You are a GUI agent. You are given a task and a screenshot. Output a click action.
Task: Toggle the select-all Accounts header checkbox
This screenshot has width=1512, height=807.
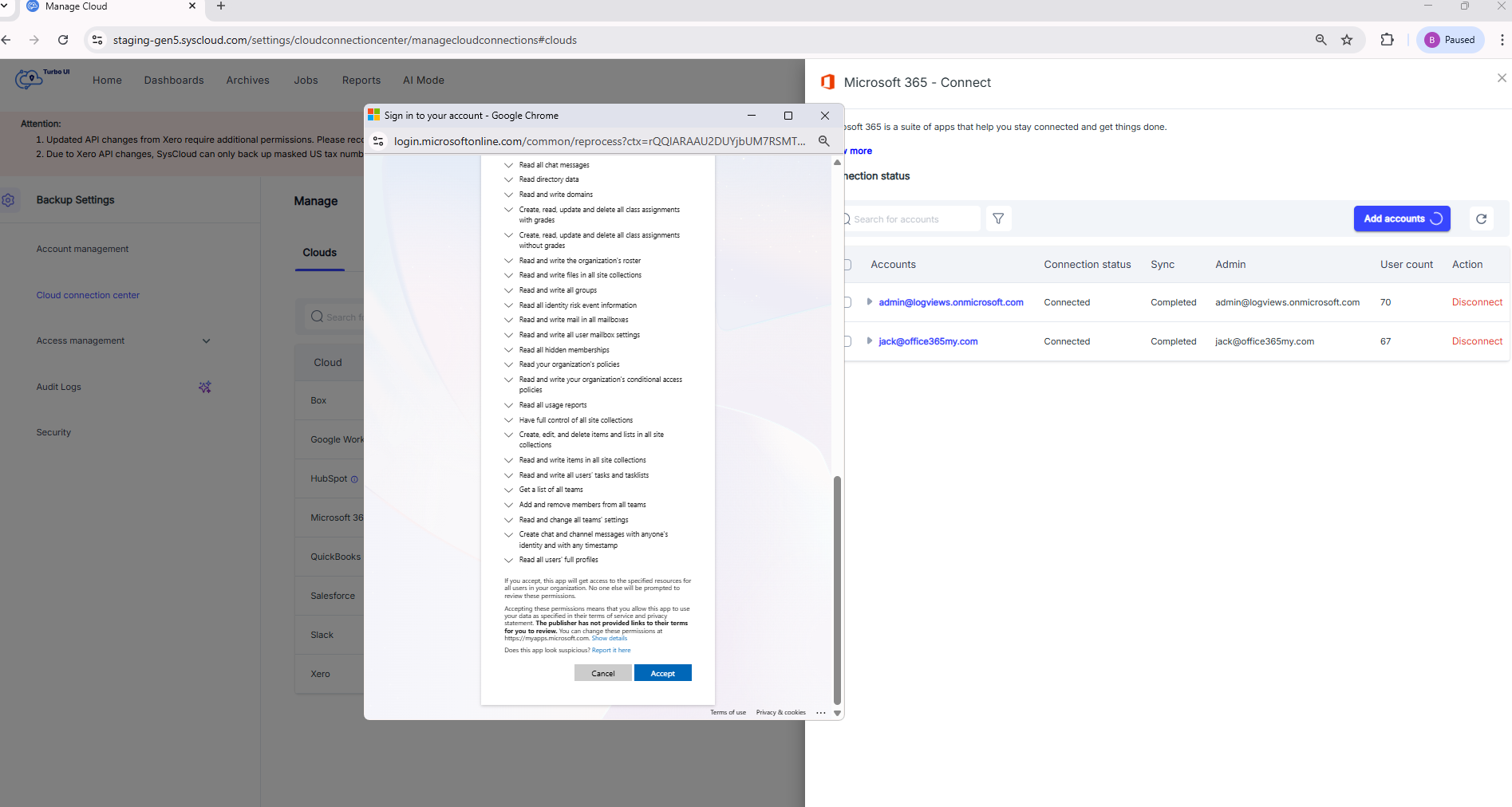click(x=848, y=265)
